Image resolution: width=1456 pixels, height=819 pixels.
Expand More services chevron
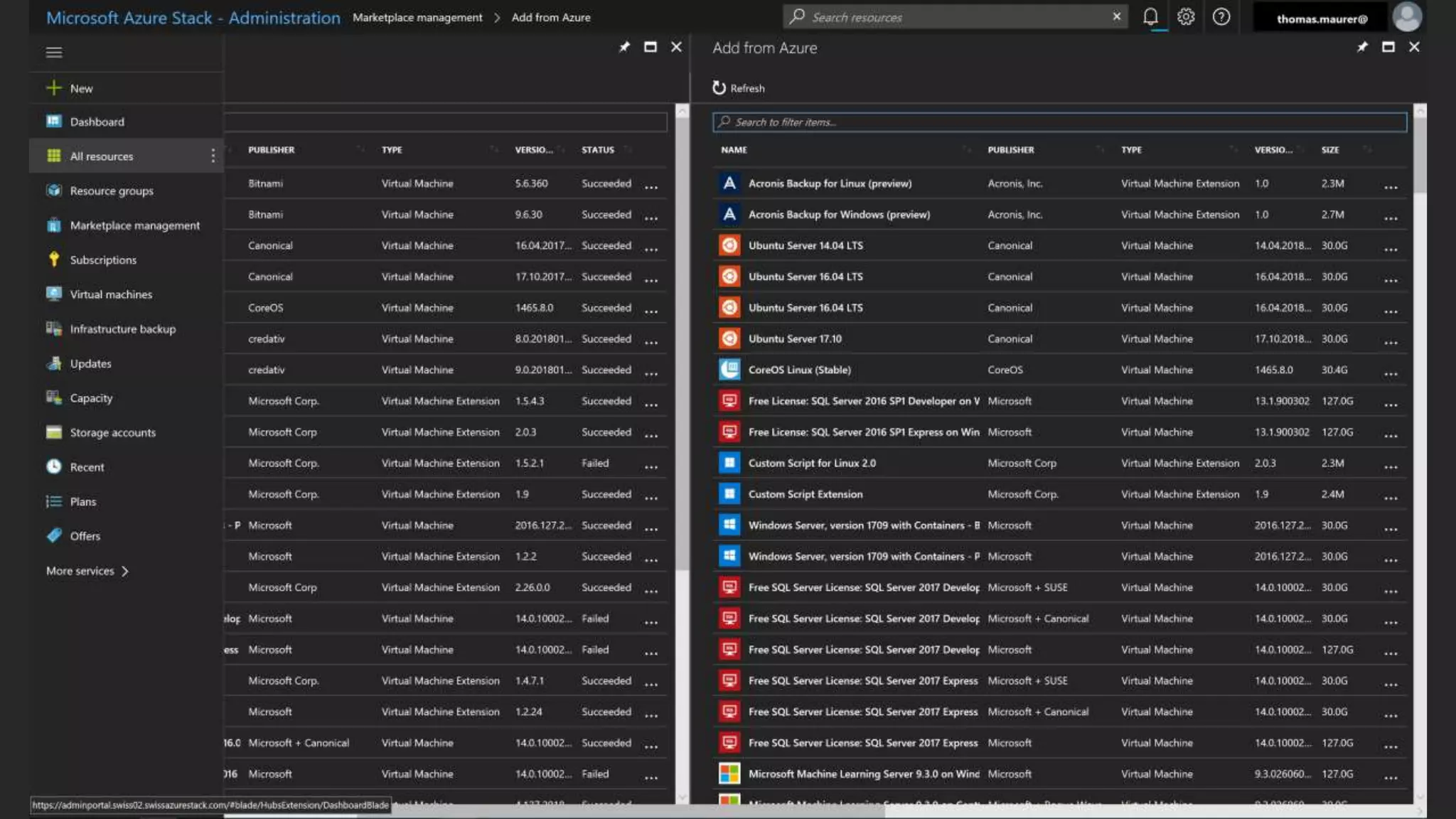click(x=125, y=571)
